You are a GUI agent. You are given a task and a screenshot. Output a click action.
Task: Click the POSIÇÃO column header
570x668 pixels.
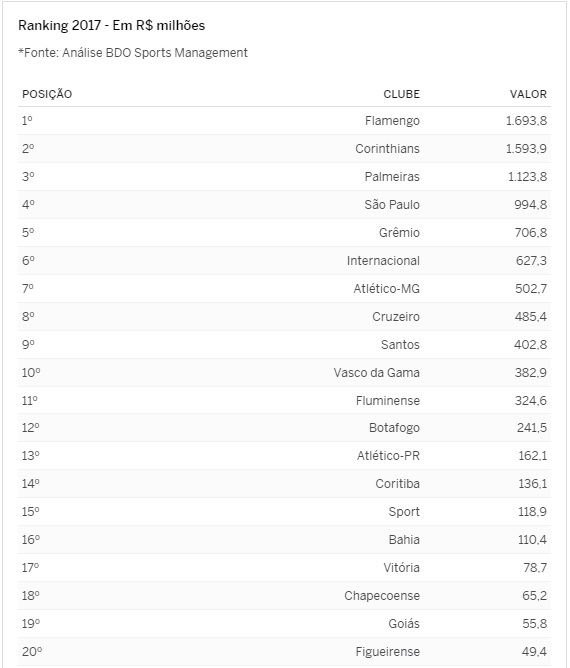(x=47, y=94)
